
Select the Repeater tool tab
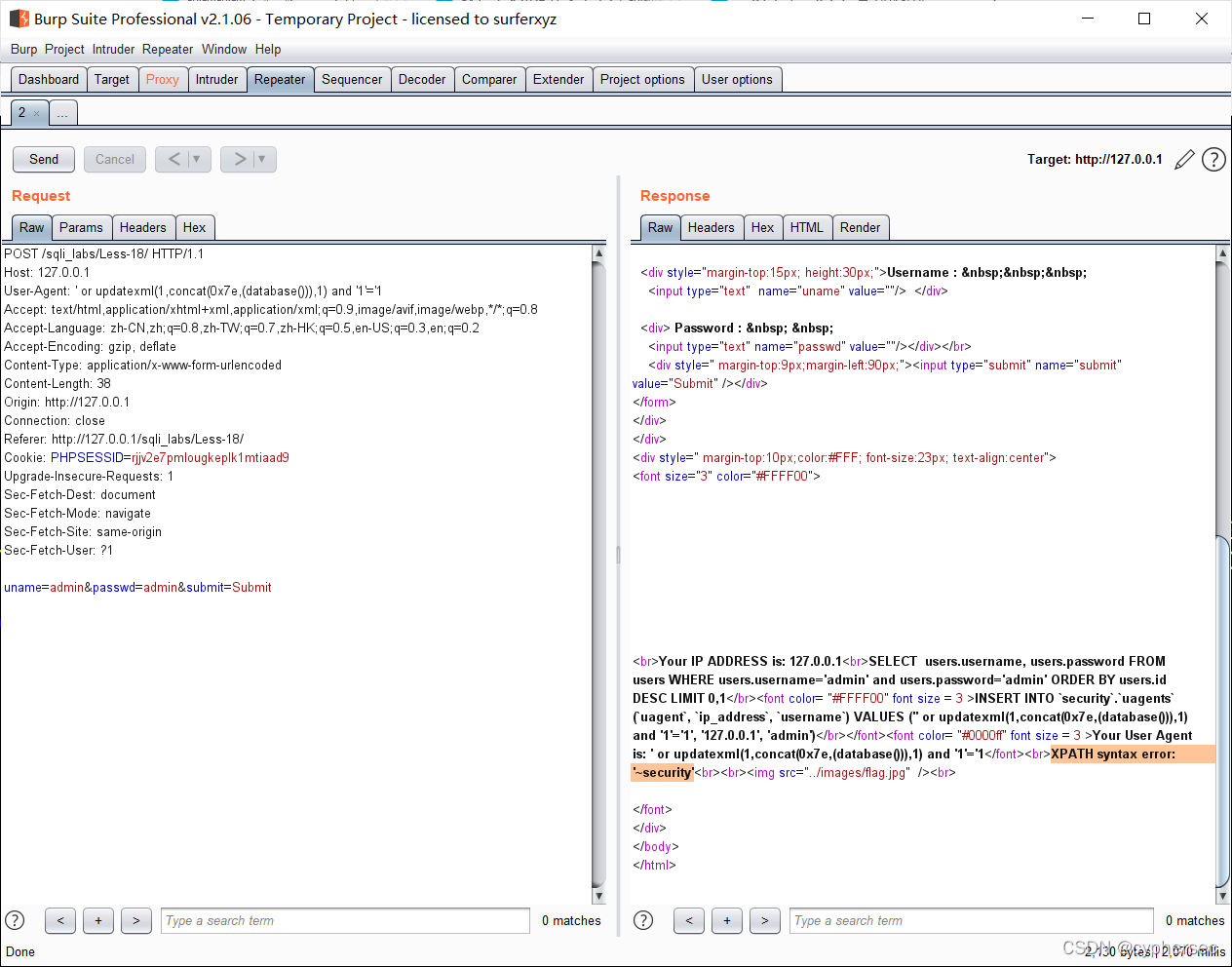(x=280, y=80)
